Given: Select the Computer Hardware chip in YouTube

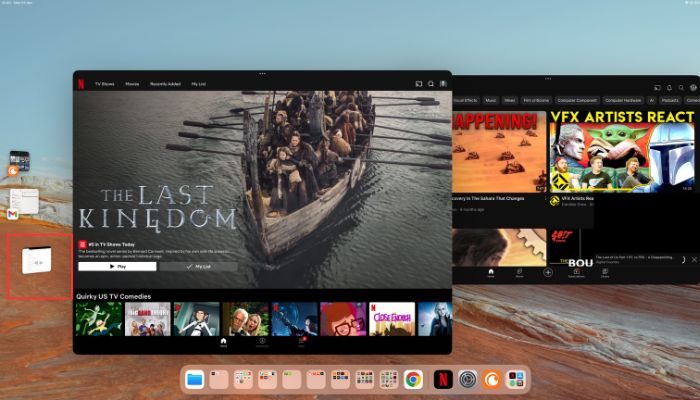Looking at the screenshot, I should point(623,100).
